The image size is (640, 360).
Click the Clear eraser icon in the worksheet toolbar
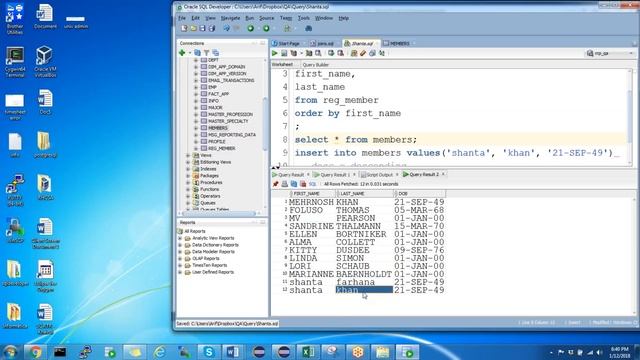point(363,53)
